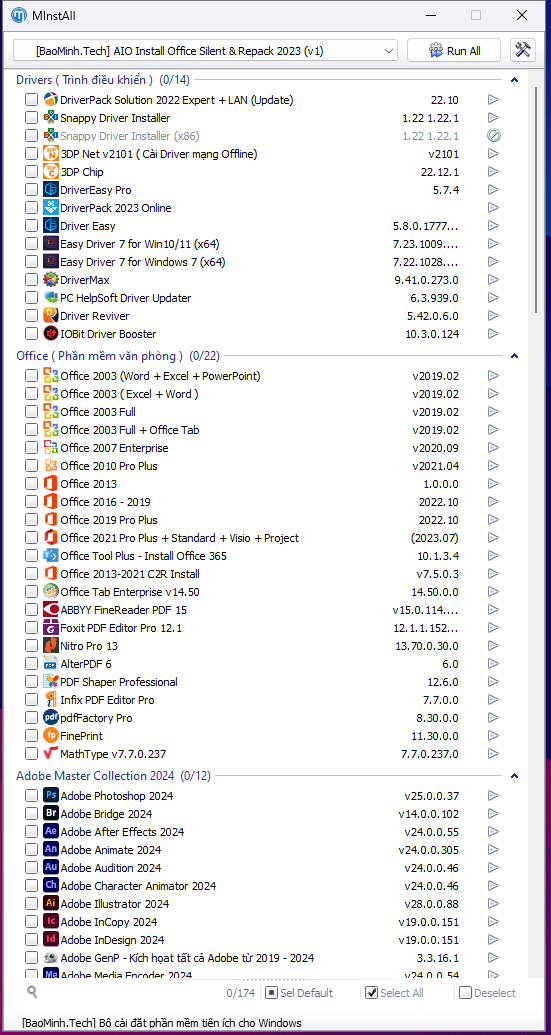Check the Office 2007 Enterprise checkbox
The height and width of the screenshot is (1035, 551).
click(31, 448)
